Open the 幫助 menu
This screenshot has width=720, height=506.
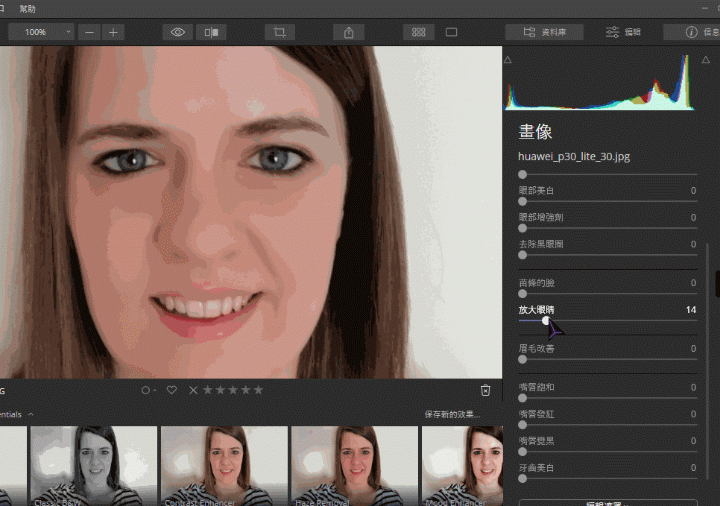(x=27, y=8)
